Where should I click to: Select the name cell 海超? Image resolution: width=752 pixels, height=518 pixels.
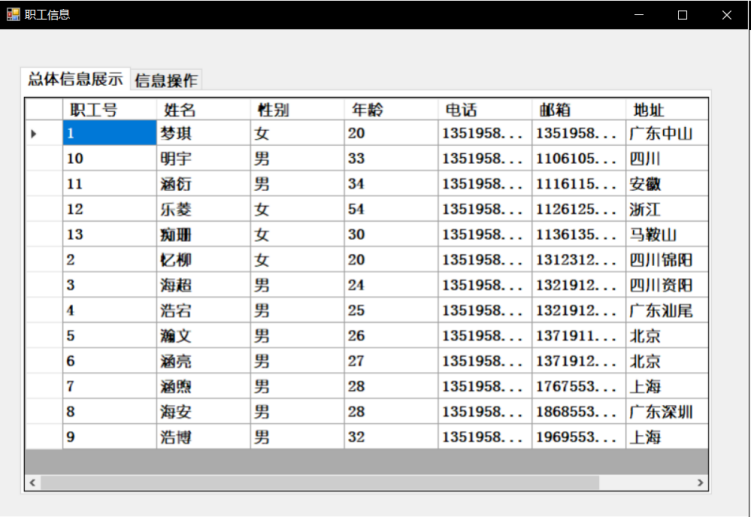203,285
